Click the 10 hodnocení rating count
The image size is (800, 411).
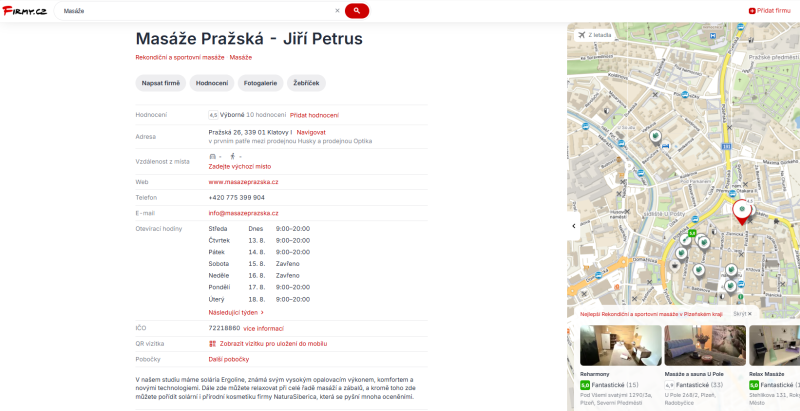click(x=266, y=115)
